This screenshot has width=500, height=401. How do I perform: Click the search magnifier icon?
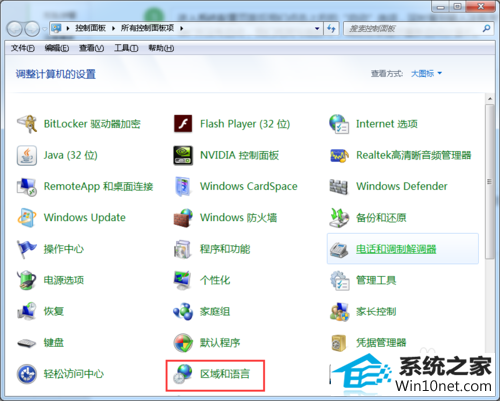coord(486,29)
